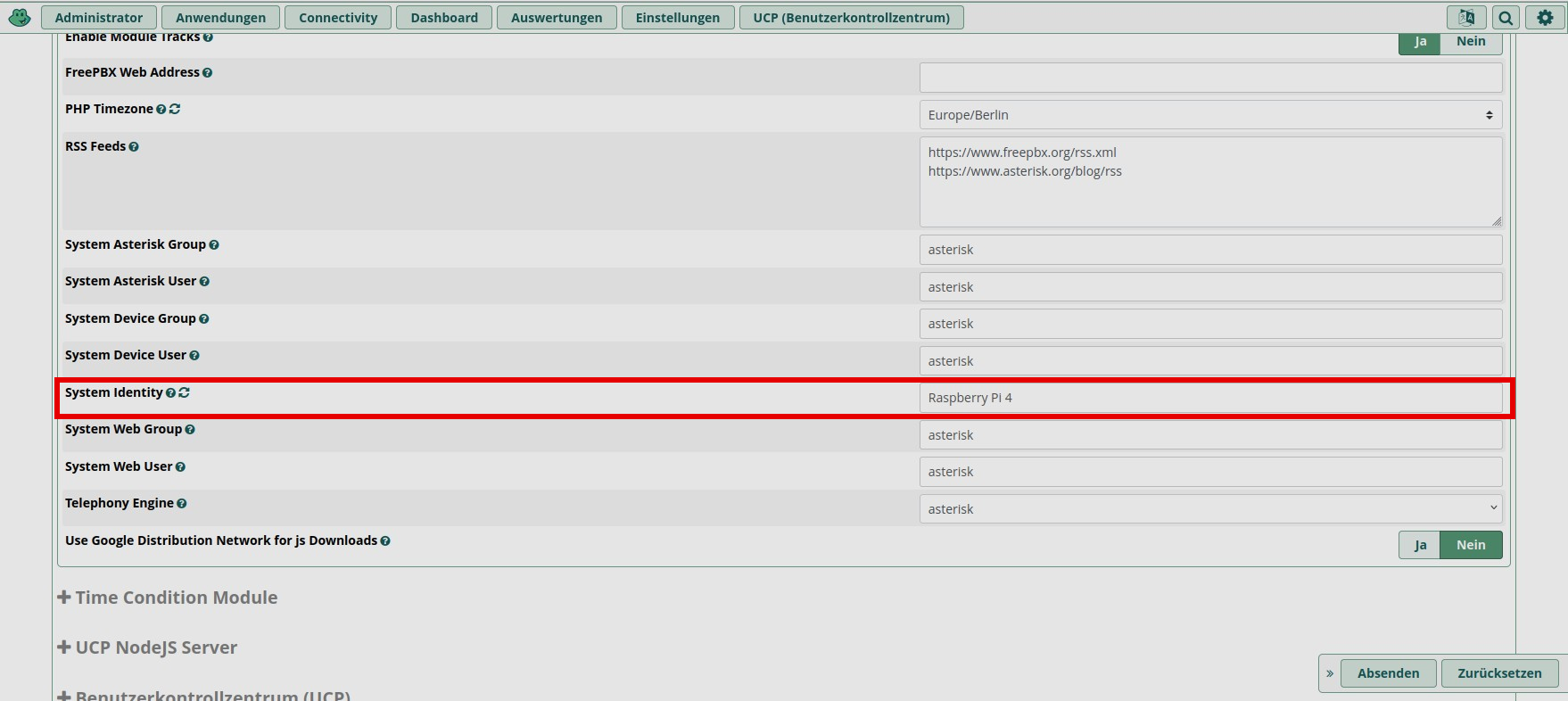Click the Absenden button

click(1388, 673)
